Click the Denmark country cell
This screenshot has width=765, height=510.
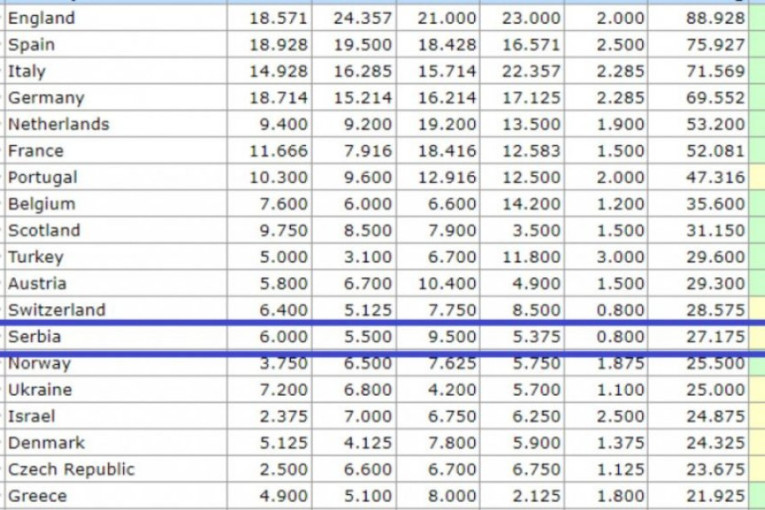46,443
